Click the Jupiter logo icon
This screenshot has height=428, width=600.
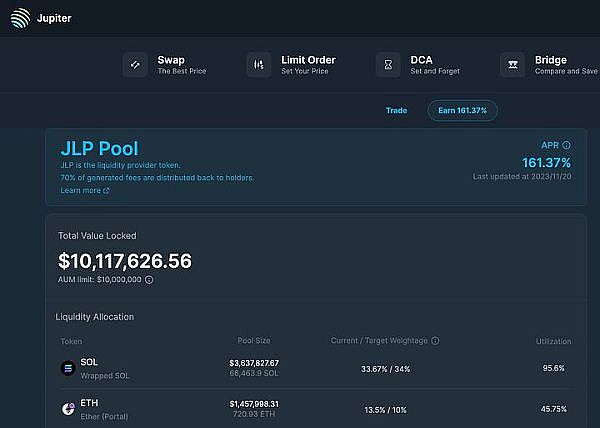pyautogui.click(x=20, y=18)
